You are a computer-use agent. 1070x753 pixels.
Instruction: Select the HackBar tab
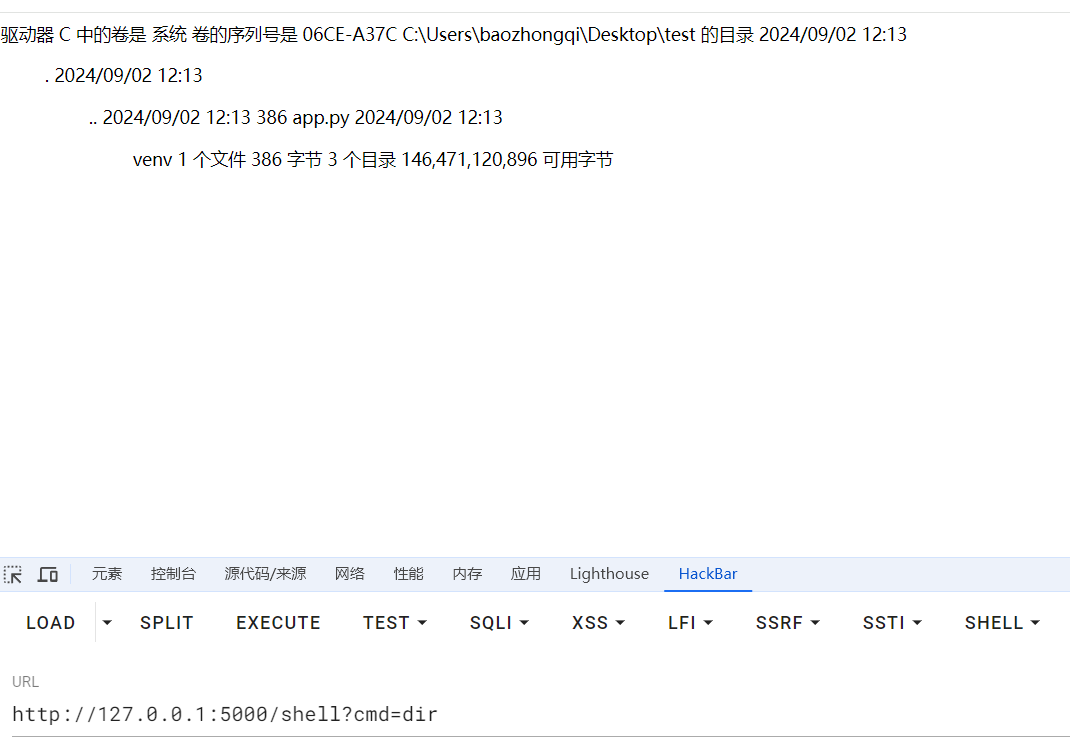click(x=708, y=574)
